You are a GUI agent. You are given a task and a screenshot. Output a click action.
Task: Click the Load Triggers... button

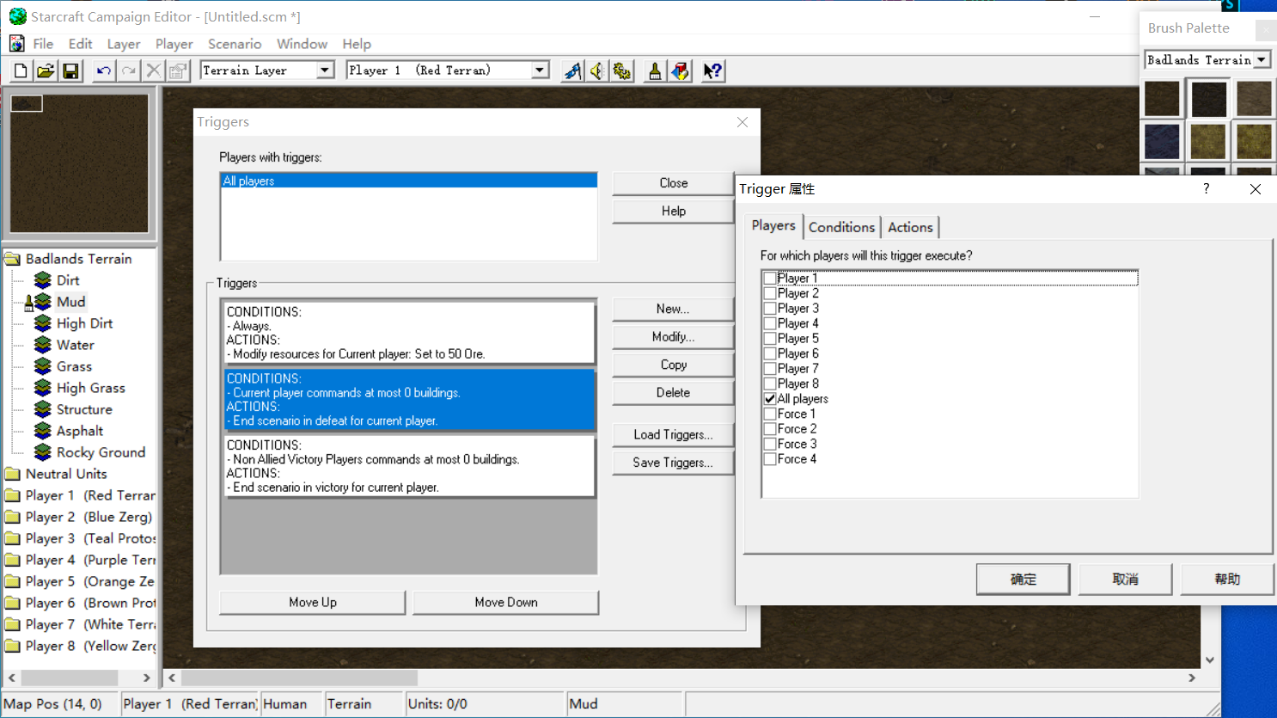coord(672,435)
